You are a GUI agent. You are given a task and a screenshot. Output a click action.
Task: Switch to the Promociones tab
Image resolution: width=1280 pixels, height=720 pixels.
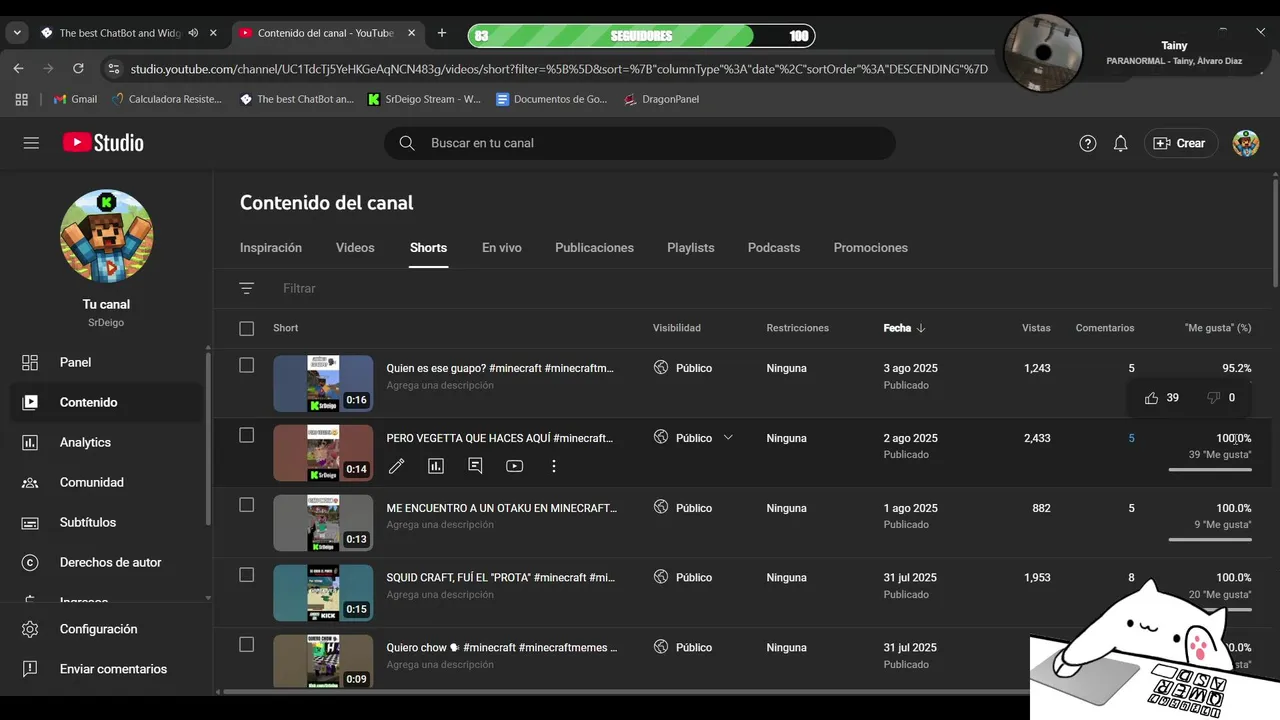pyautogui.click(x=871, y=248)
